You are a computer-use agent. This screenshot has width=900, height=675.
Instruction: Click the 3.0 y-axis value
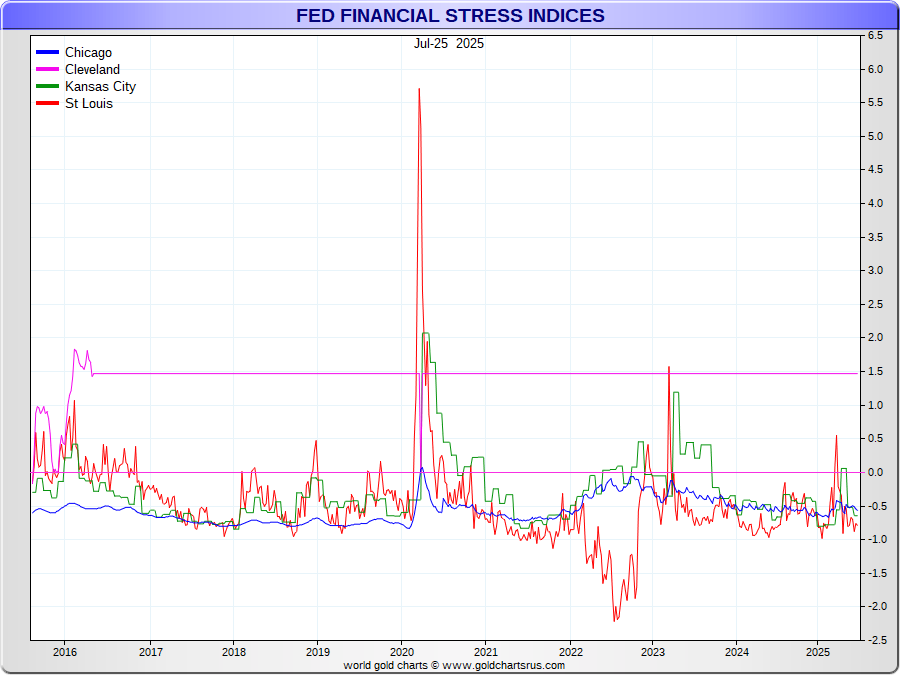(875, 271)
